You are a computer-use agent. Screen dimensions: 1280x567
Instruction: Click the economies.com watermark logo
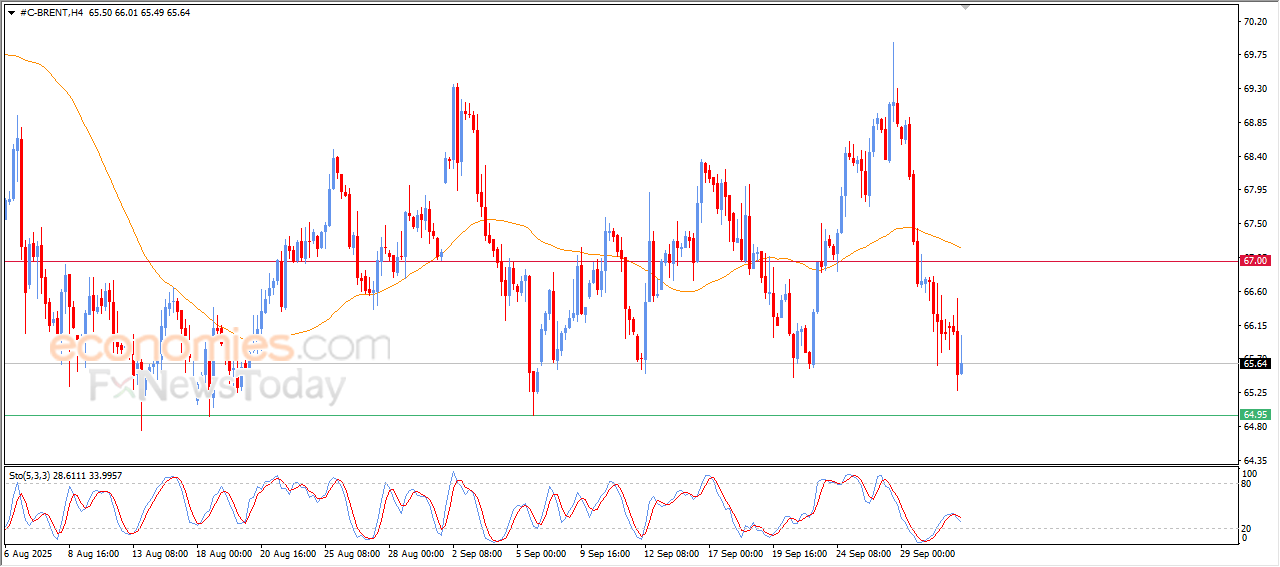click(x=220, y=347)
